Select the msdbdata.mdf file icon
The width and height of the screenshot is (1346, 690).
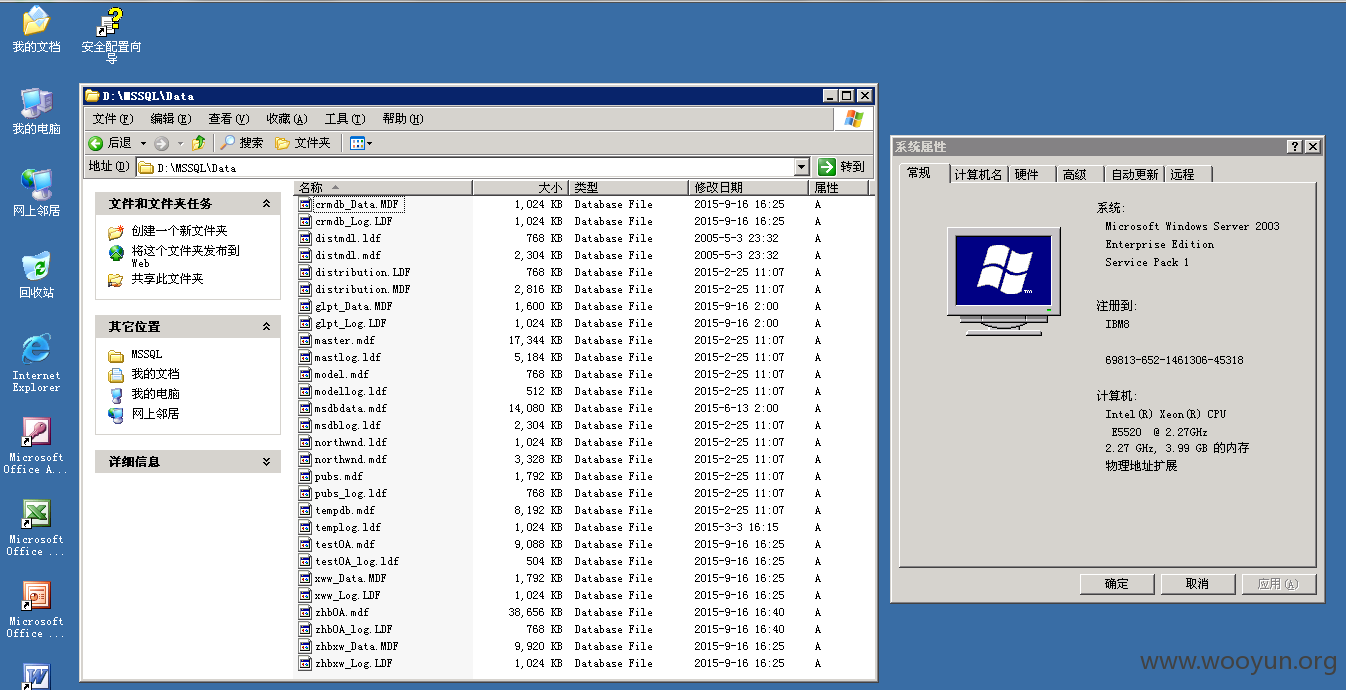pyautogui.click(x=306, y=408)
